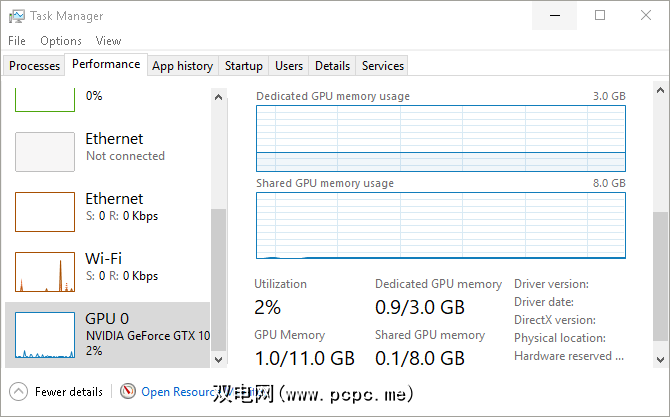Image resolution: width=670 pixels, height=417 pixels.
Task: Switch to the Processes tab
Action: coord(34,66)
